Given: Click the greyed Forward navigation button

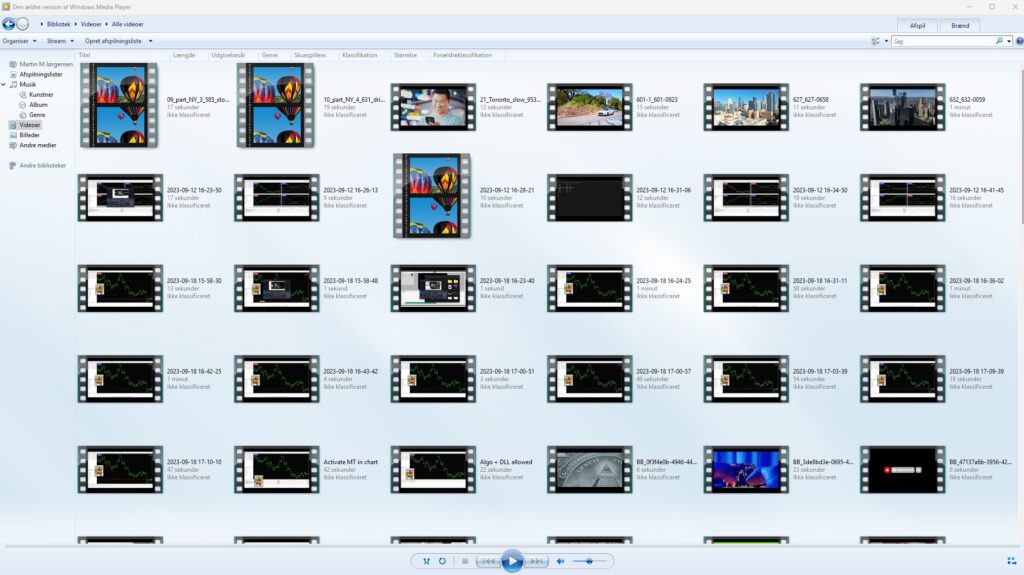Looking at the screenshot, I should (x=23, y=24).
